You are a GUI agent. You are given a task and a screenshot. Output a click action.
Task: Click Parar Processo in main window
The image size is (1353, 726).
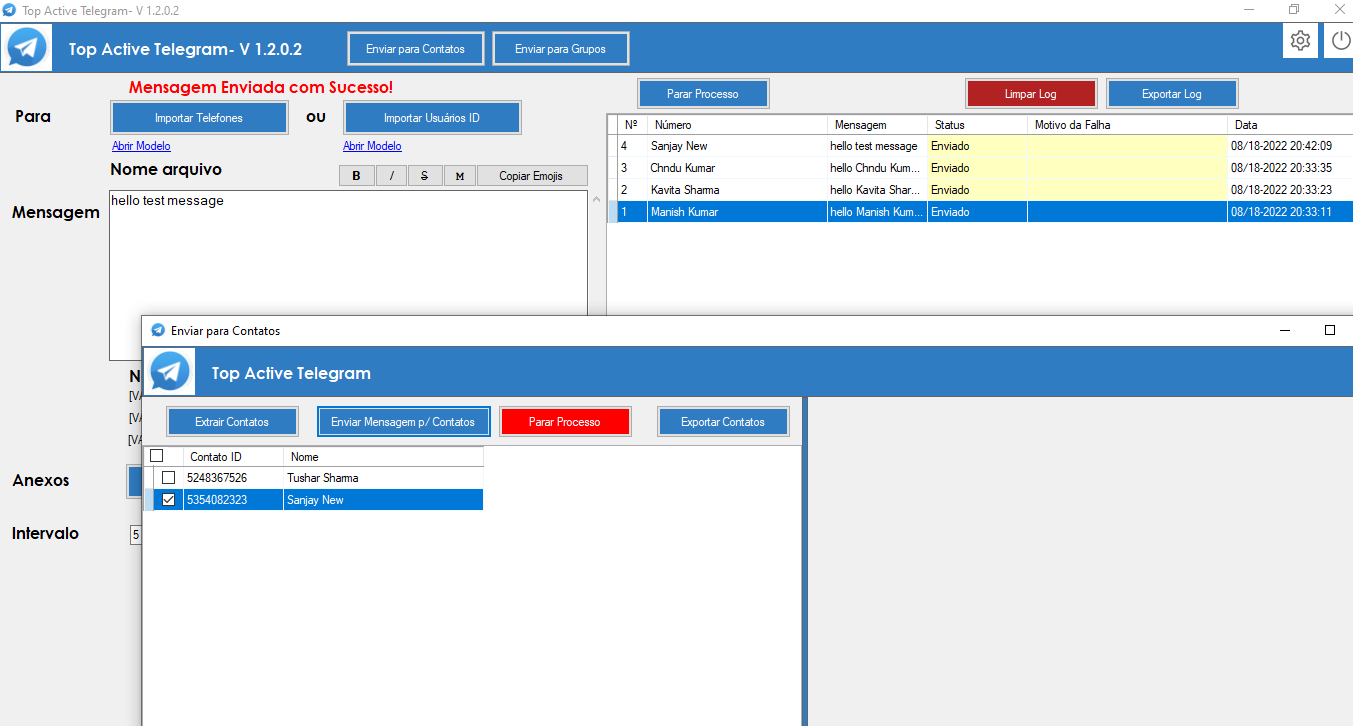click(x=703, y=94)
